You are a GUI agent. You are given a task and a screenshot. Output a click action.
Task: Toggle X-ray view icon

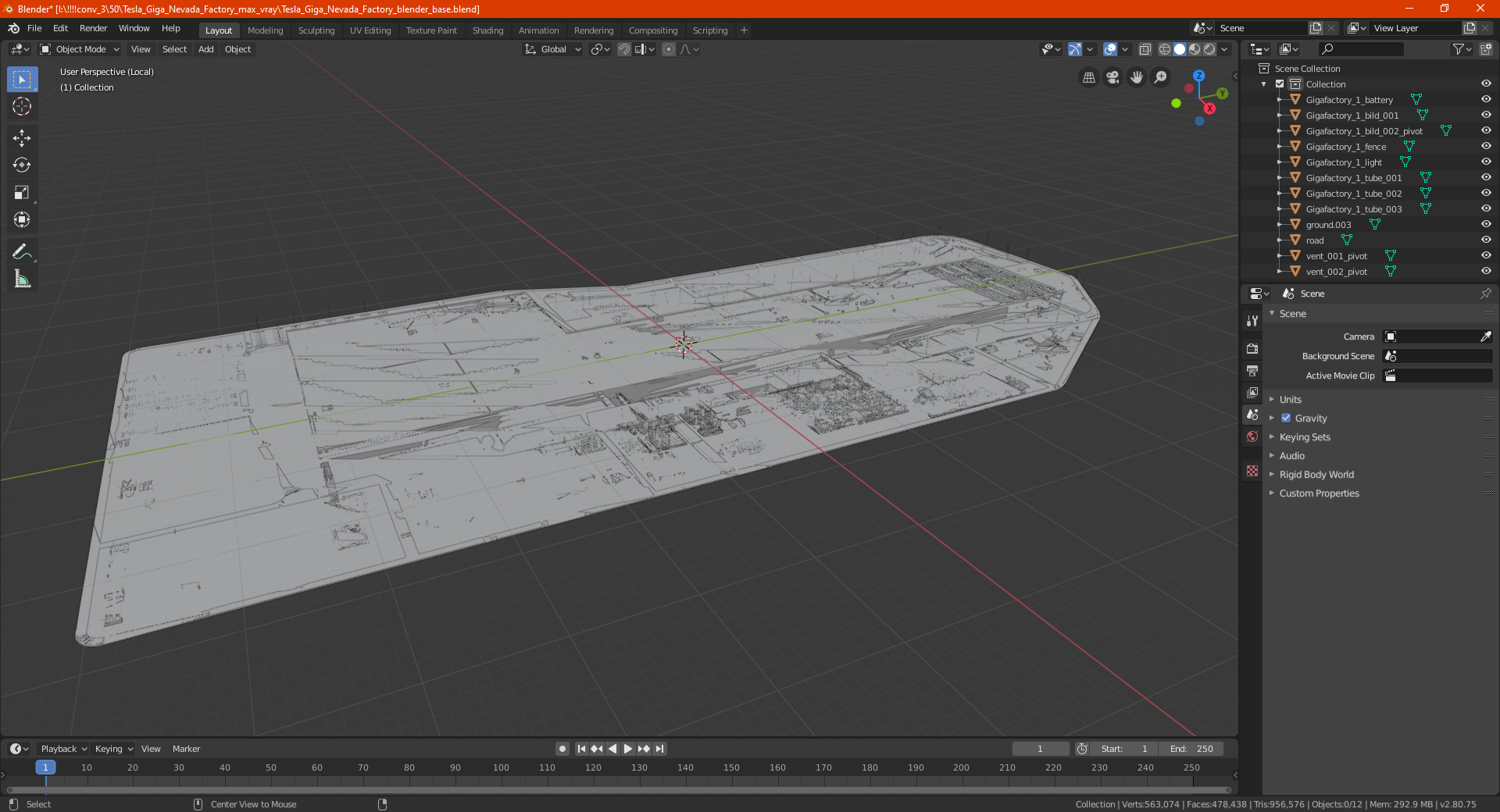[x=1145, y=49]
